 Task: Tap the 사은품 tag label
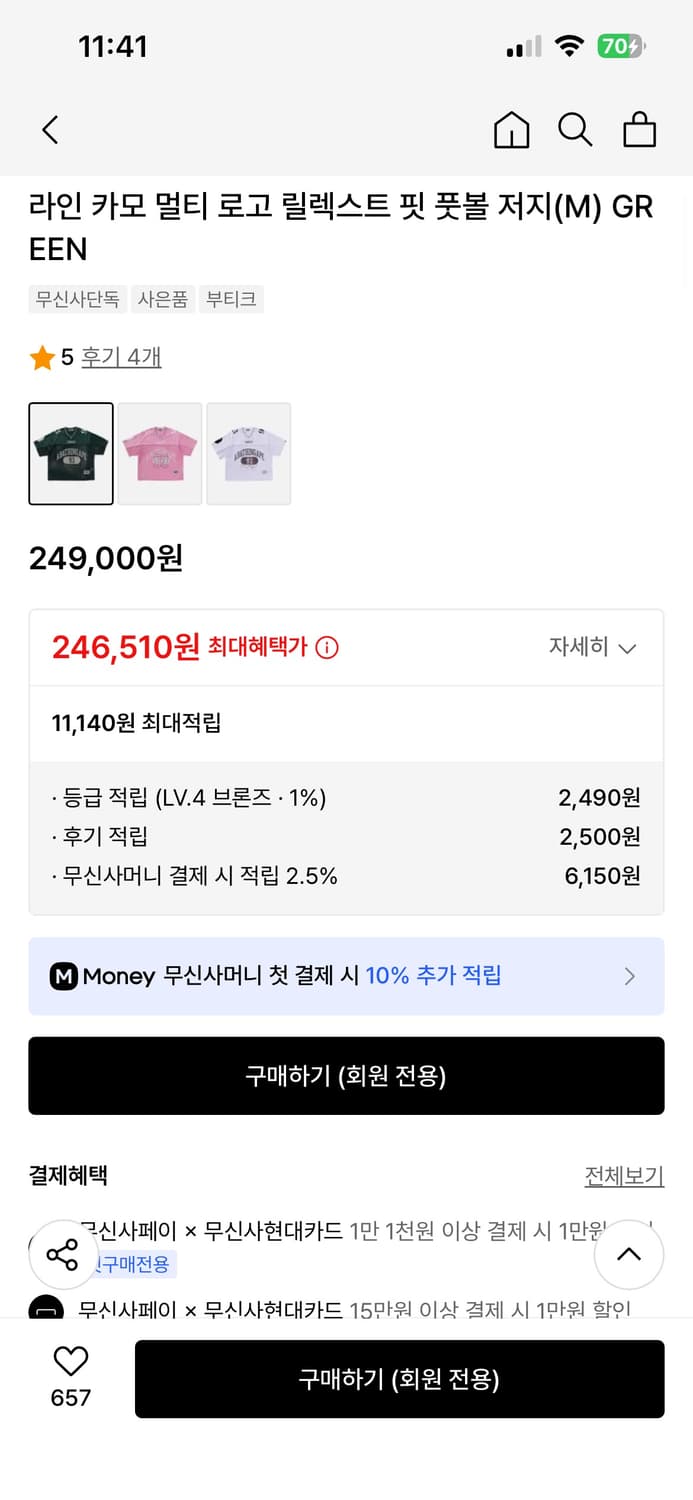(x=162, y=299)
